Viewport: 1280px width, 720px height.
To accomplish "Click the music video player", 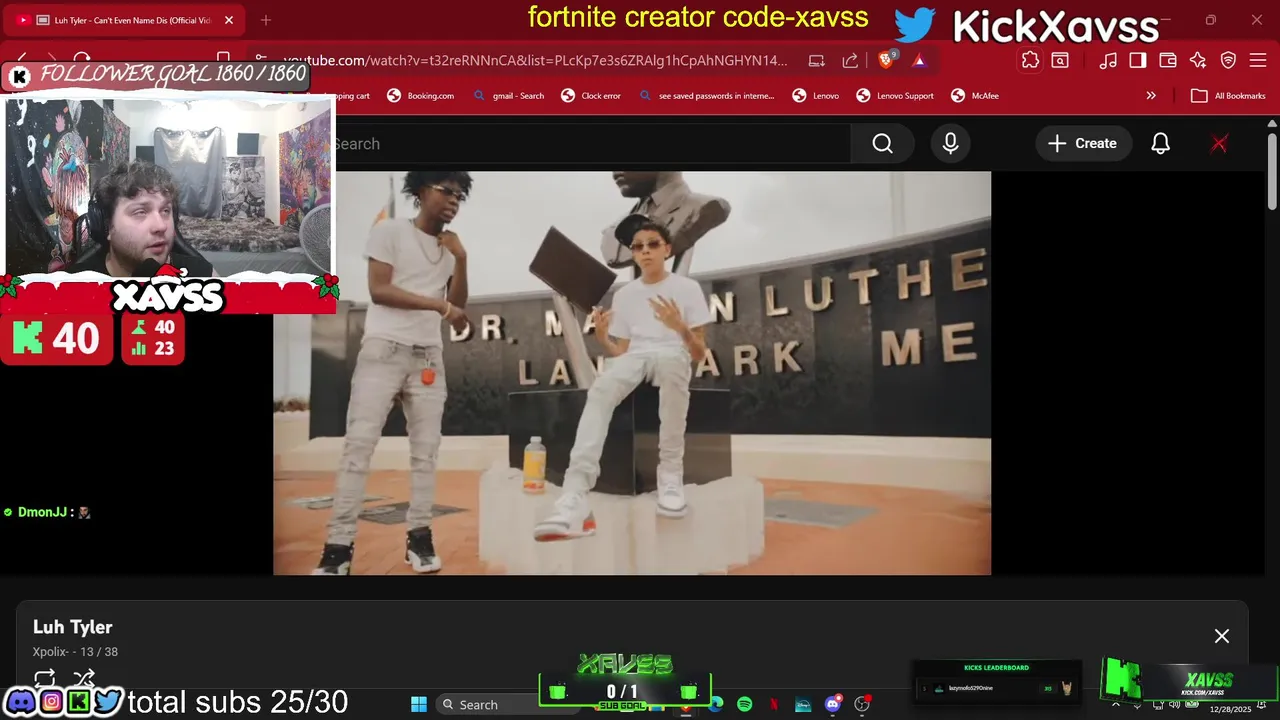I will pos(632,373).
